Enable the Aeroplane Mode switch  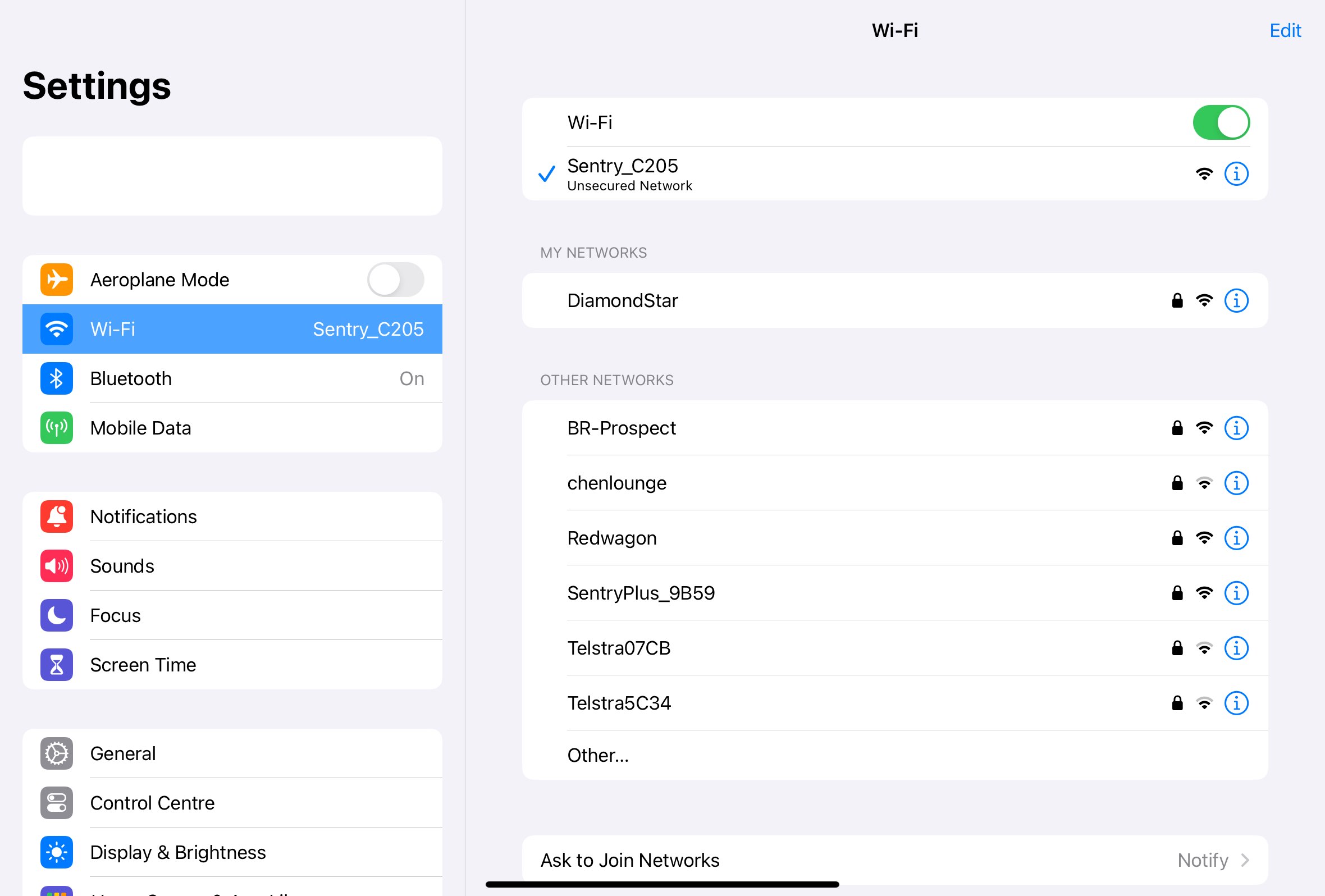pos(395,280)
